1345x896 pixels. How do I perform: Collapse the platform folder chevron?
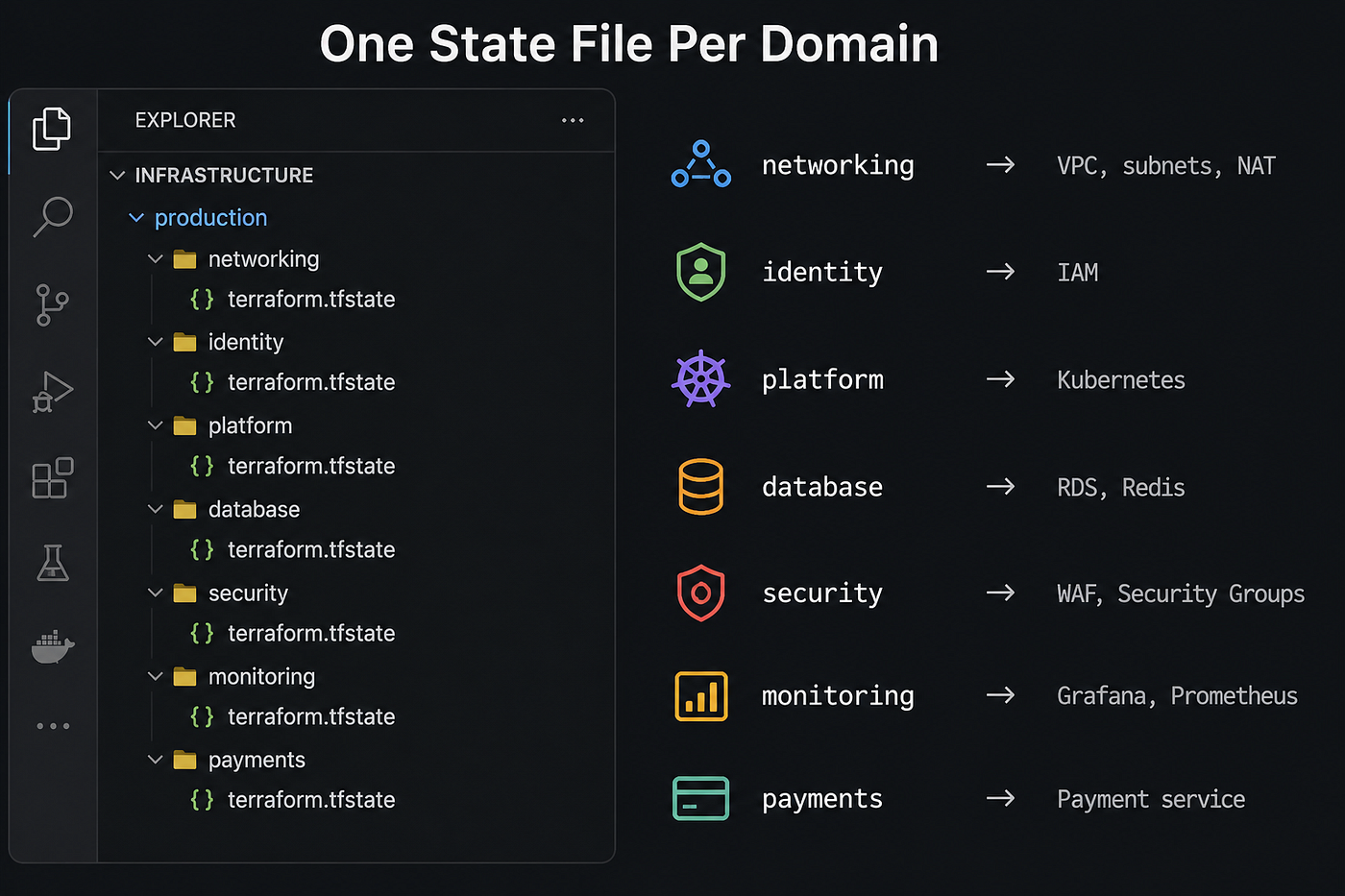pos(156,425)
